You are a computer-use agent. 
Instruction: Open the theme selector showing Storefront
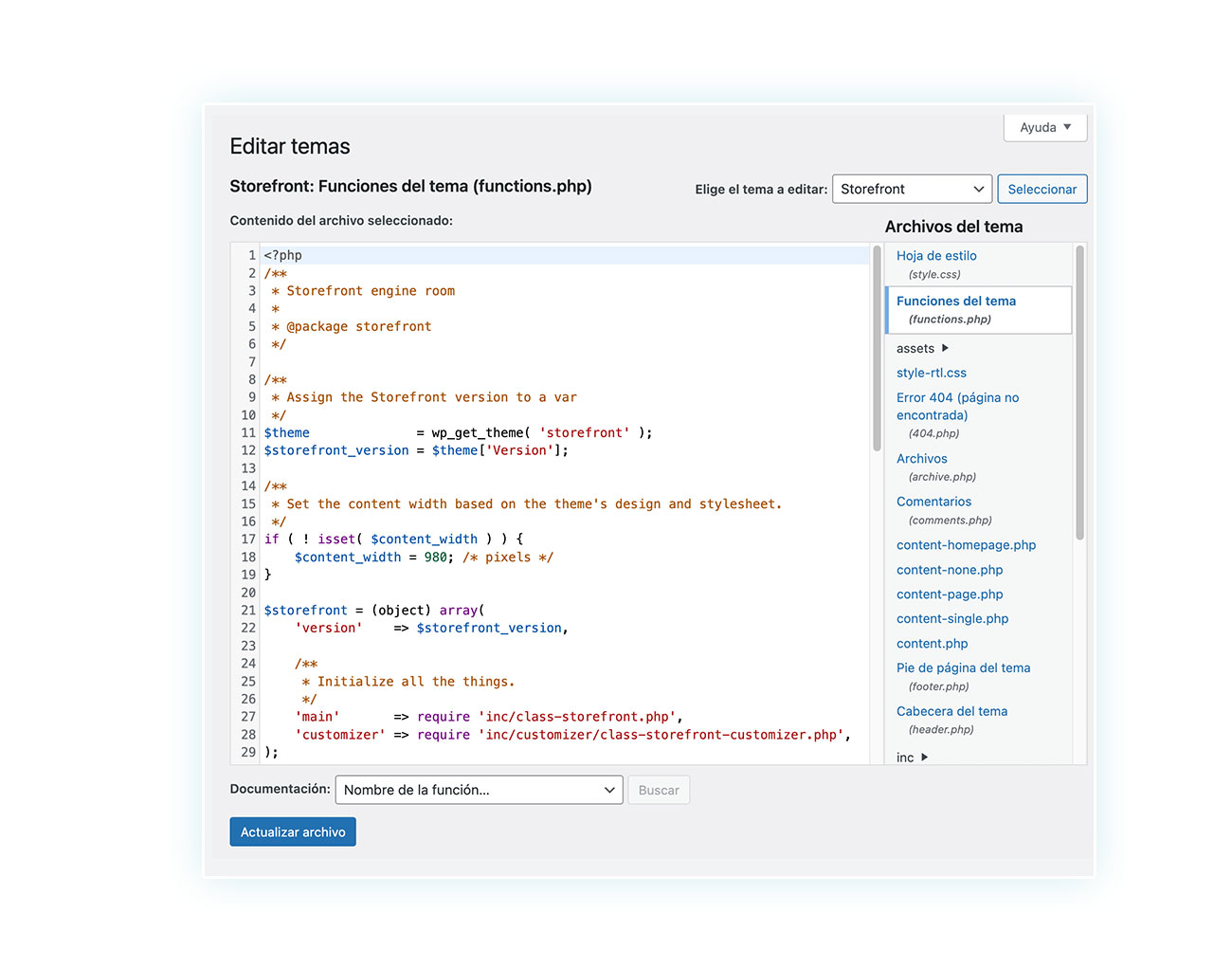pyautogui.click(x=912, y=189)
